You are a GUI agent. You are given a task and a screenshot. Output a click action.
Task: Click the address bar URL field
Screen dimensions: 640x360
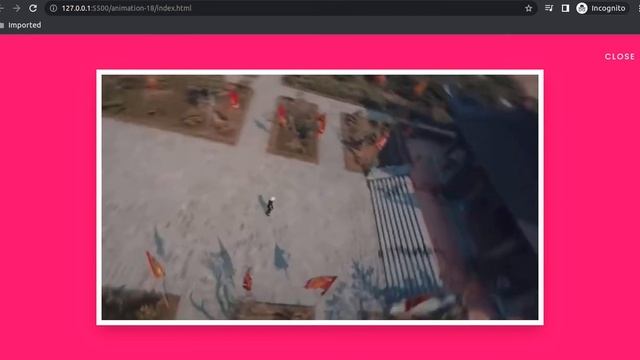(x=291, y=8)
